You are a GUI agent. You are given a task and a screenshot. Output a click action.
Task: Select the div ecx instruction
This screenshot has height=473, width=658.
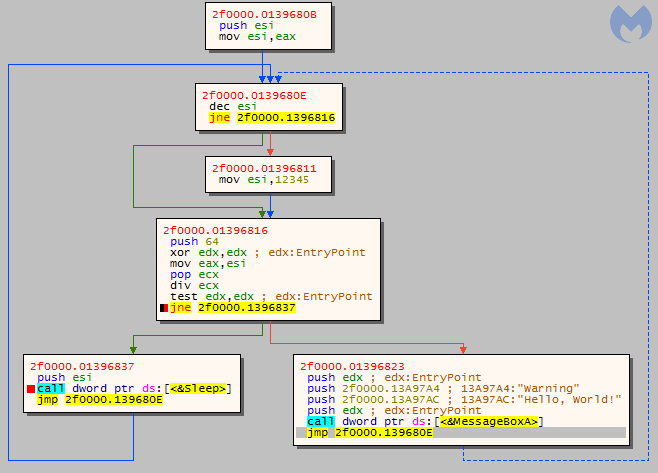point(189,285)
